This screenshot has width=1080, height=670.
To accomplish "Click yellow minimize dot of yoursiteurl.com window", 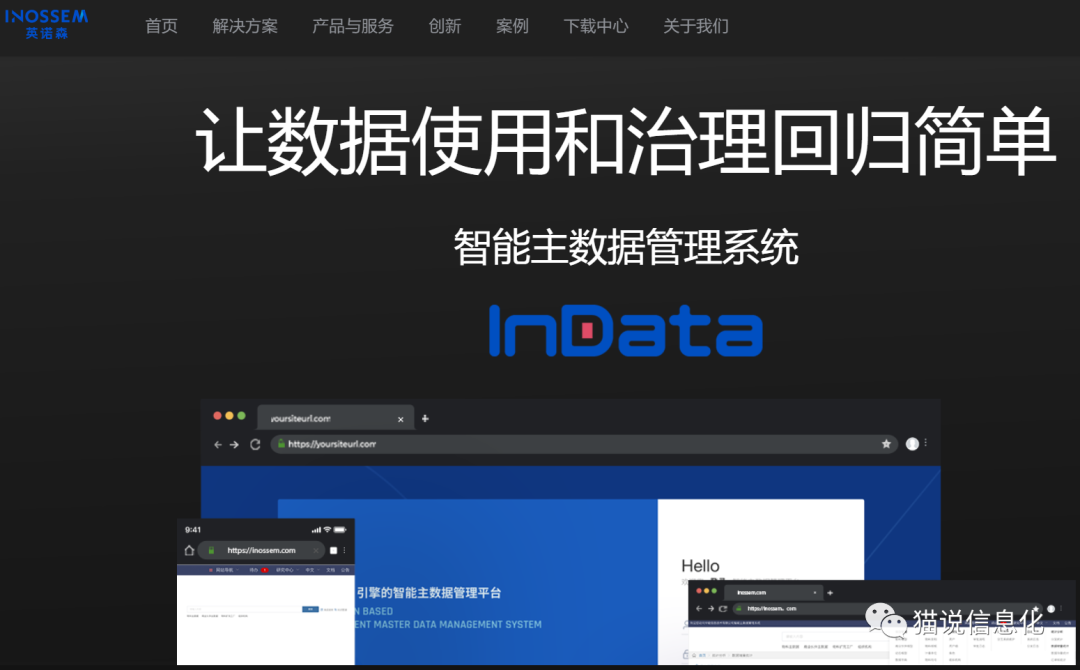I will (229, 415).
